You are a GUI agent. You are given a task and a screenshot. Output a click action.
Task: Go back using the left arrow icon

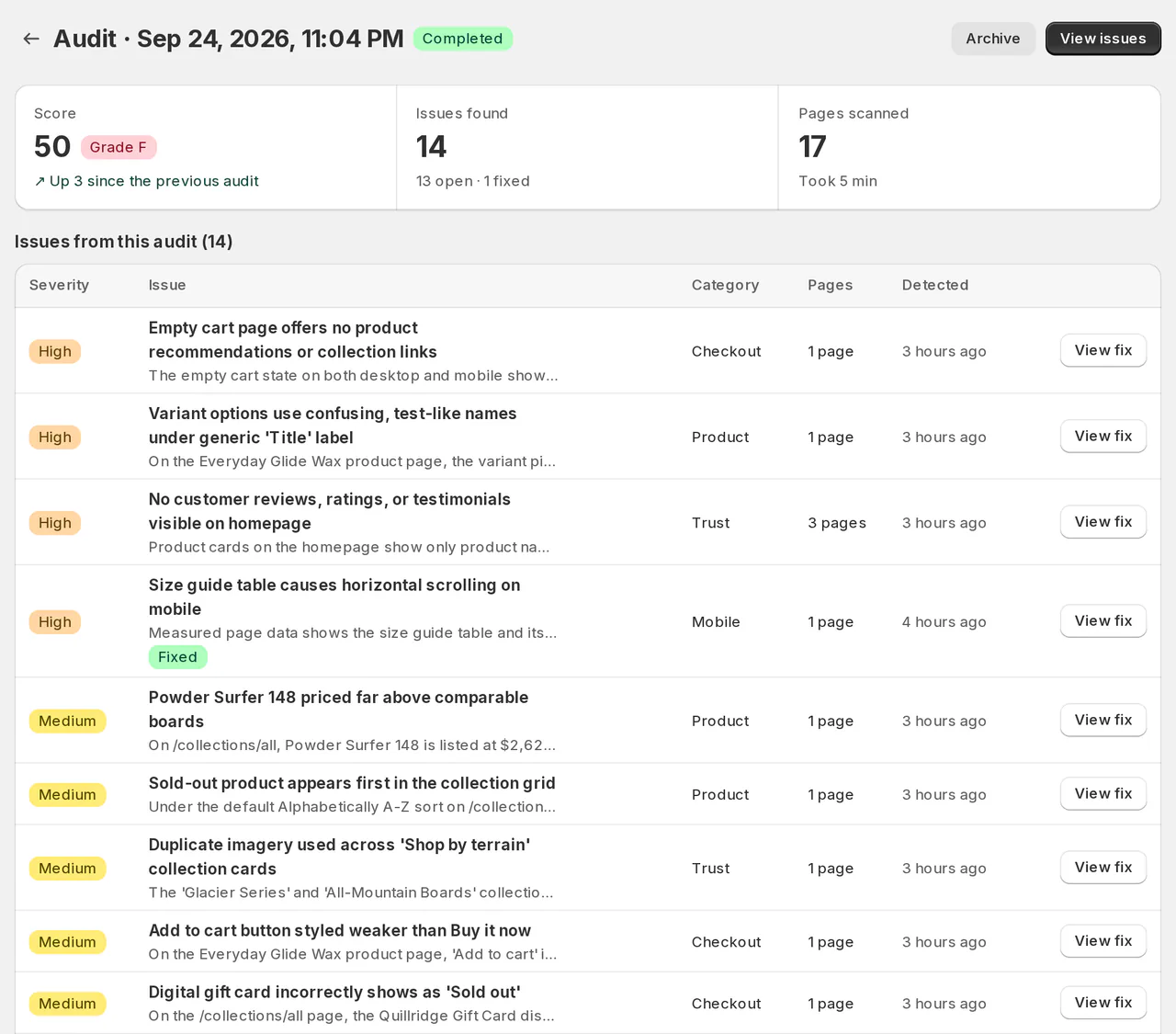pyautogui.click(x=31, y=39)
